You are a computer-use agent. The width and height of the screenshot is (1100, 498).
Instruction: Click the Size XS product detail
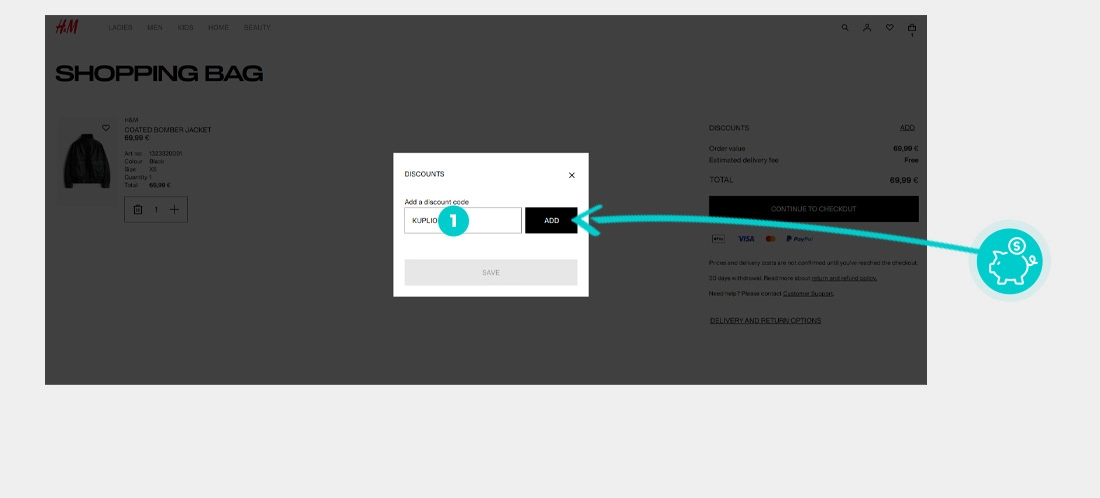(140, 169)
